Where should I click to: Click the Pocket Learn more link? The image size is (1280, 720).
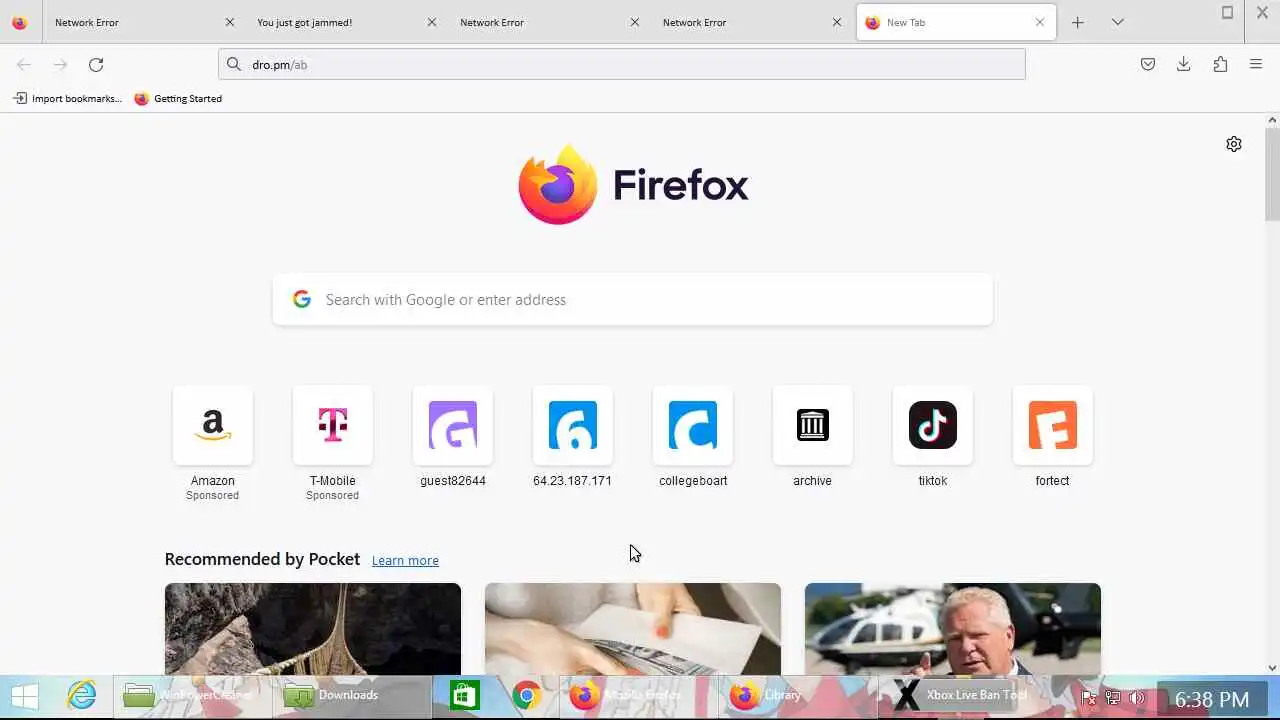click(405, 560)
